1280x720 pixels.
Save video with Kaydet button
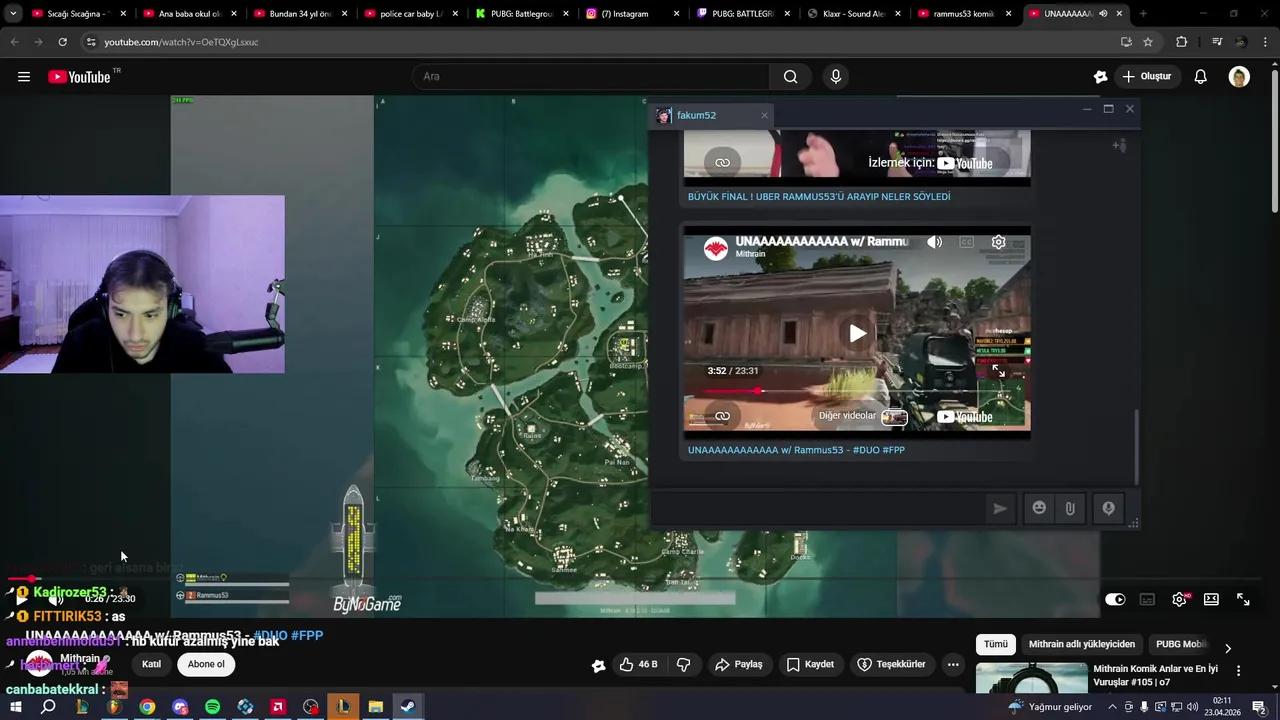point(810,664)
